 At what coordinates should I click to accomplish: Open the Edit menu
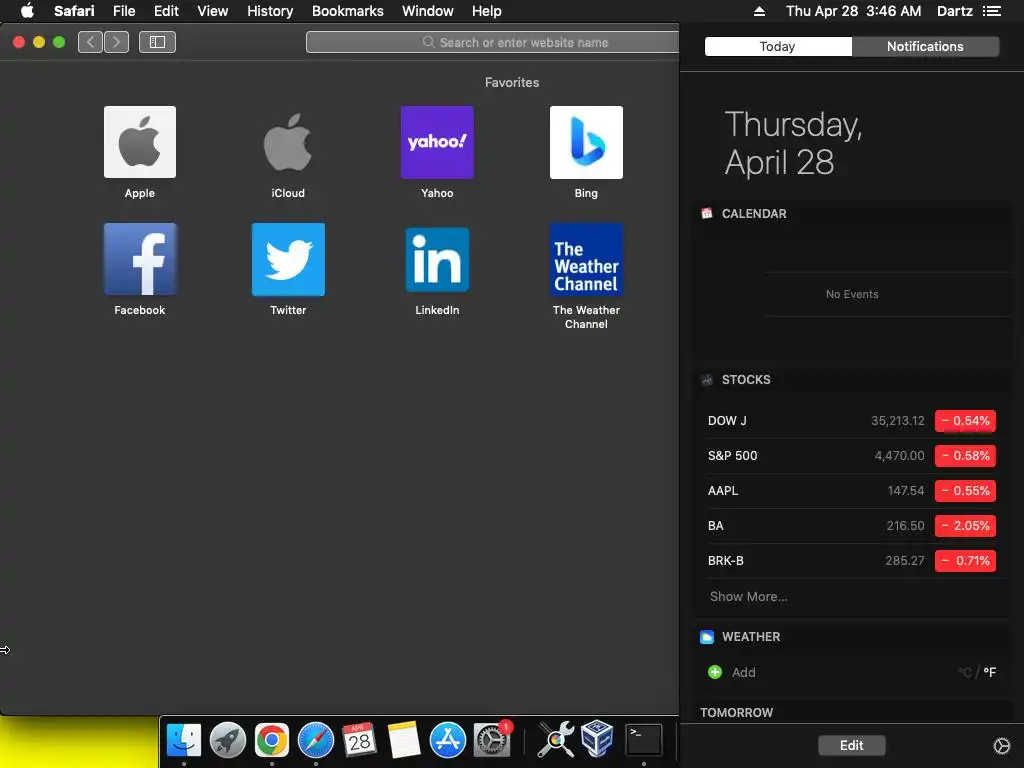pos(166,11)
